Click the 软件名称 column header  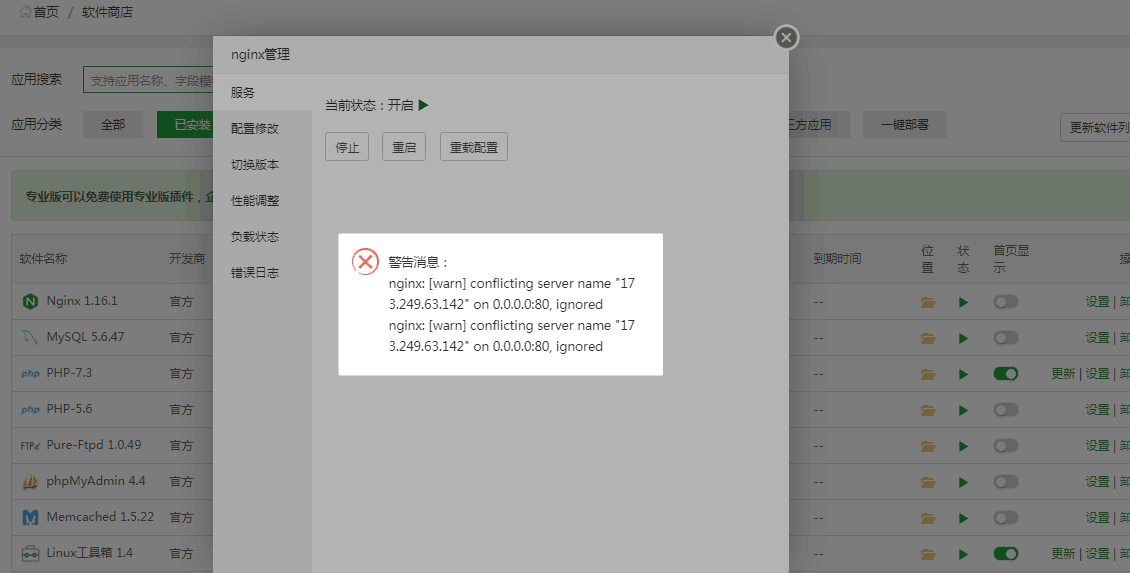(x=43, y=259)
